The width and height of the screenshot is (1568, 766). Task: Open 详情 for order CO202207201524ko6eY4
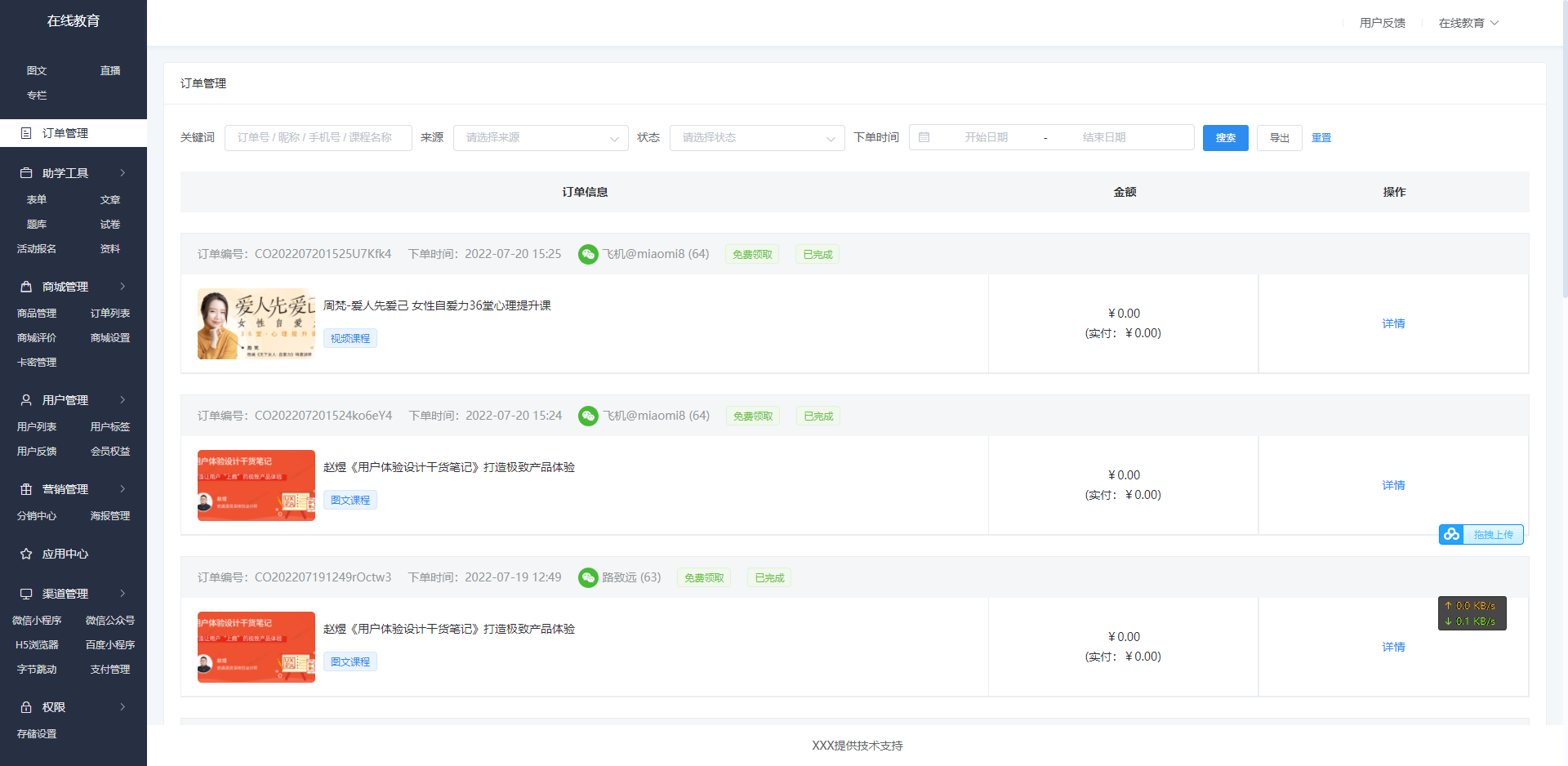[1393, 485]
